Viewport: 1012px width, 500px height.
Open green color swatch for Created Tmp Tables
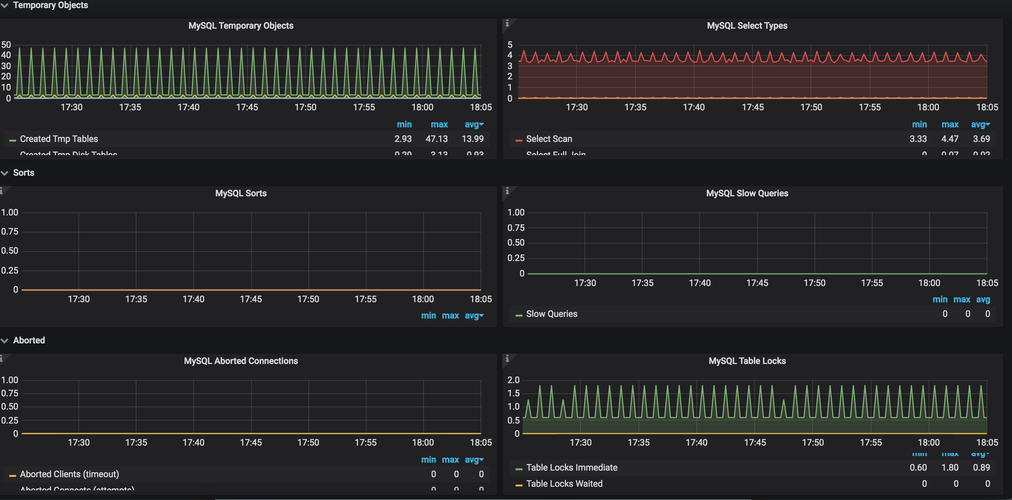click(x=12, y=139)
